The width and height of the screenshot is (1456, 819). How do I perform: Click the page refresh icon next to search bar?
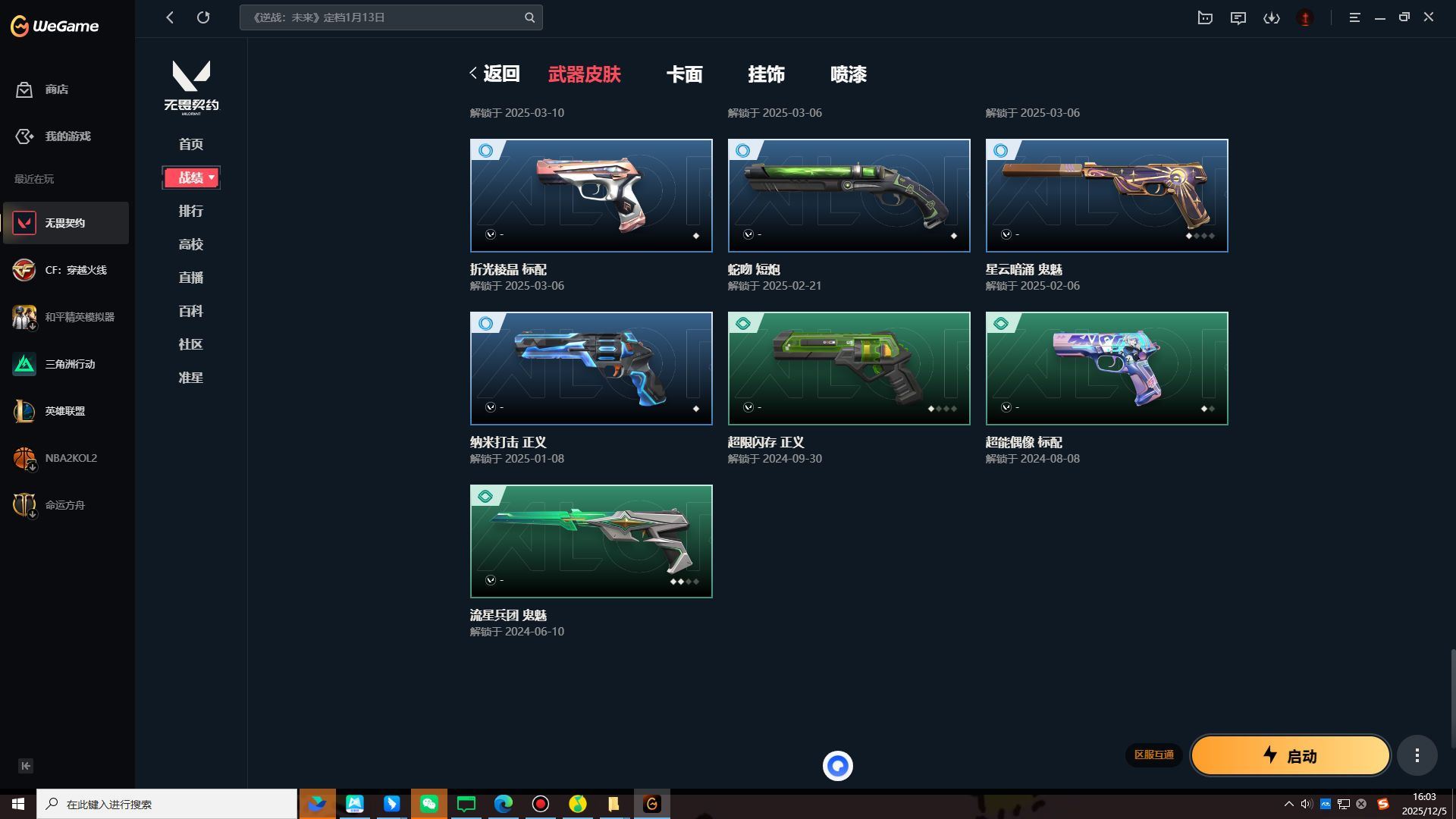coord(203,17)
